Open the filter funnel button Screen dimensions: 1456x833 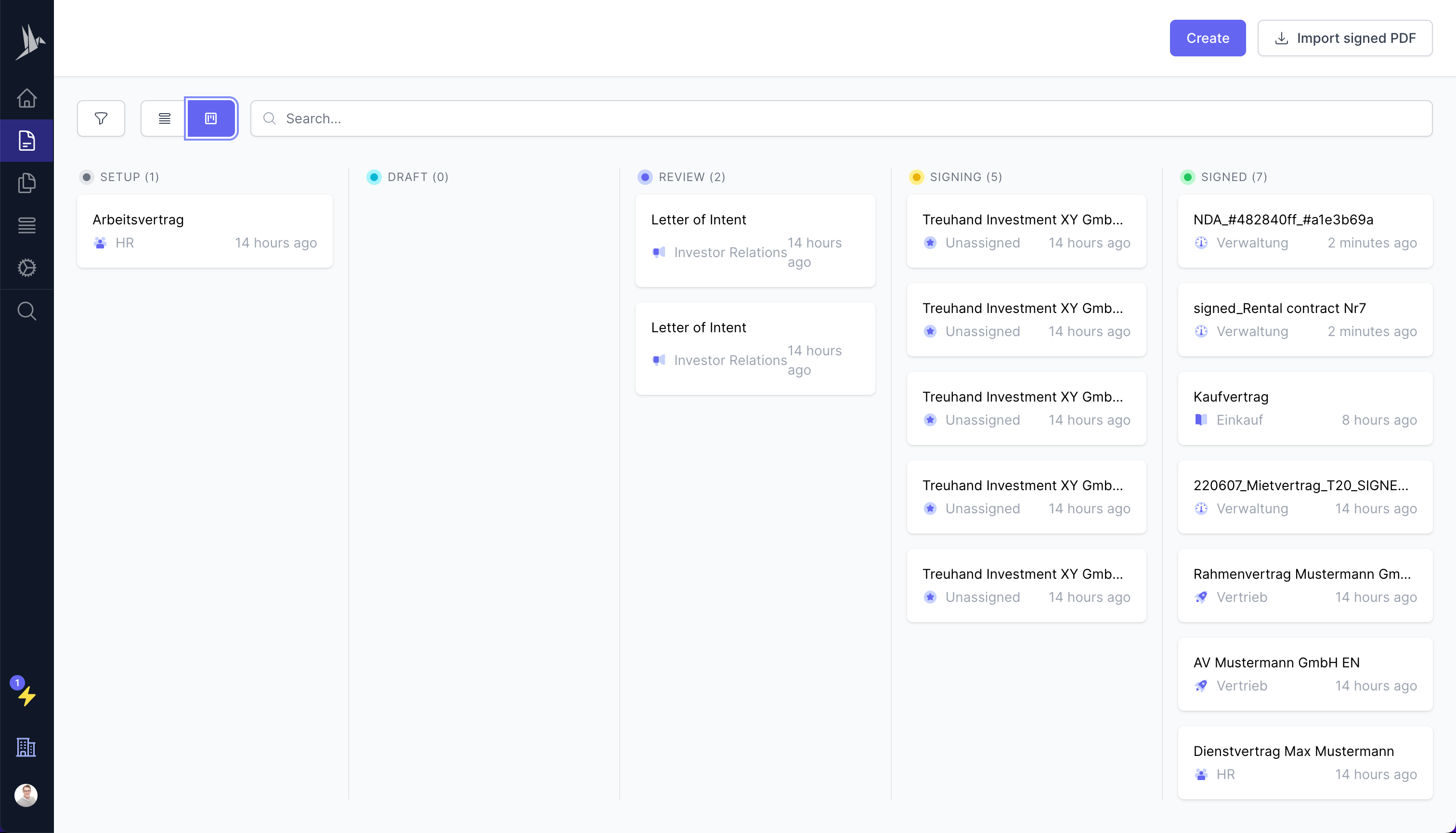[101, 118]
